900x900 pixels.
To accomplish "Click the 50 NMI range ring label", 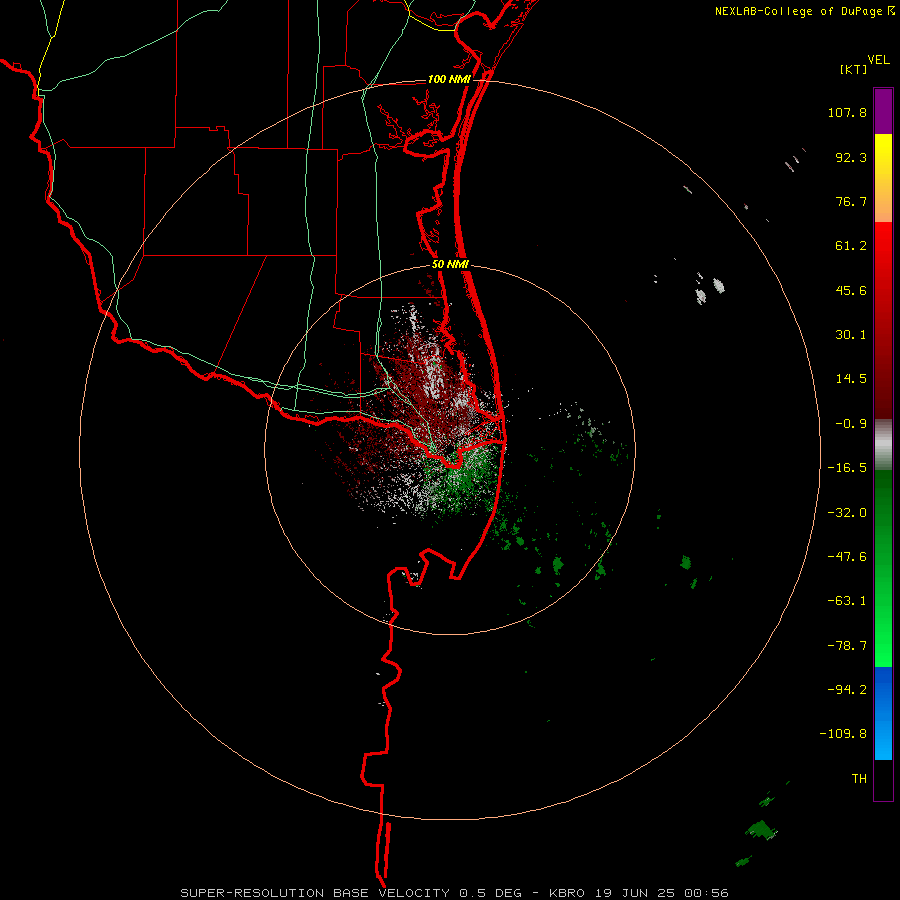I will click(451, 265).
